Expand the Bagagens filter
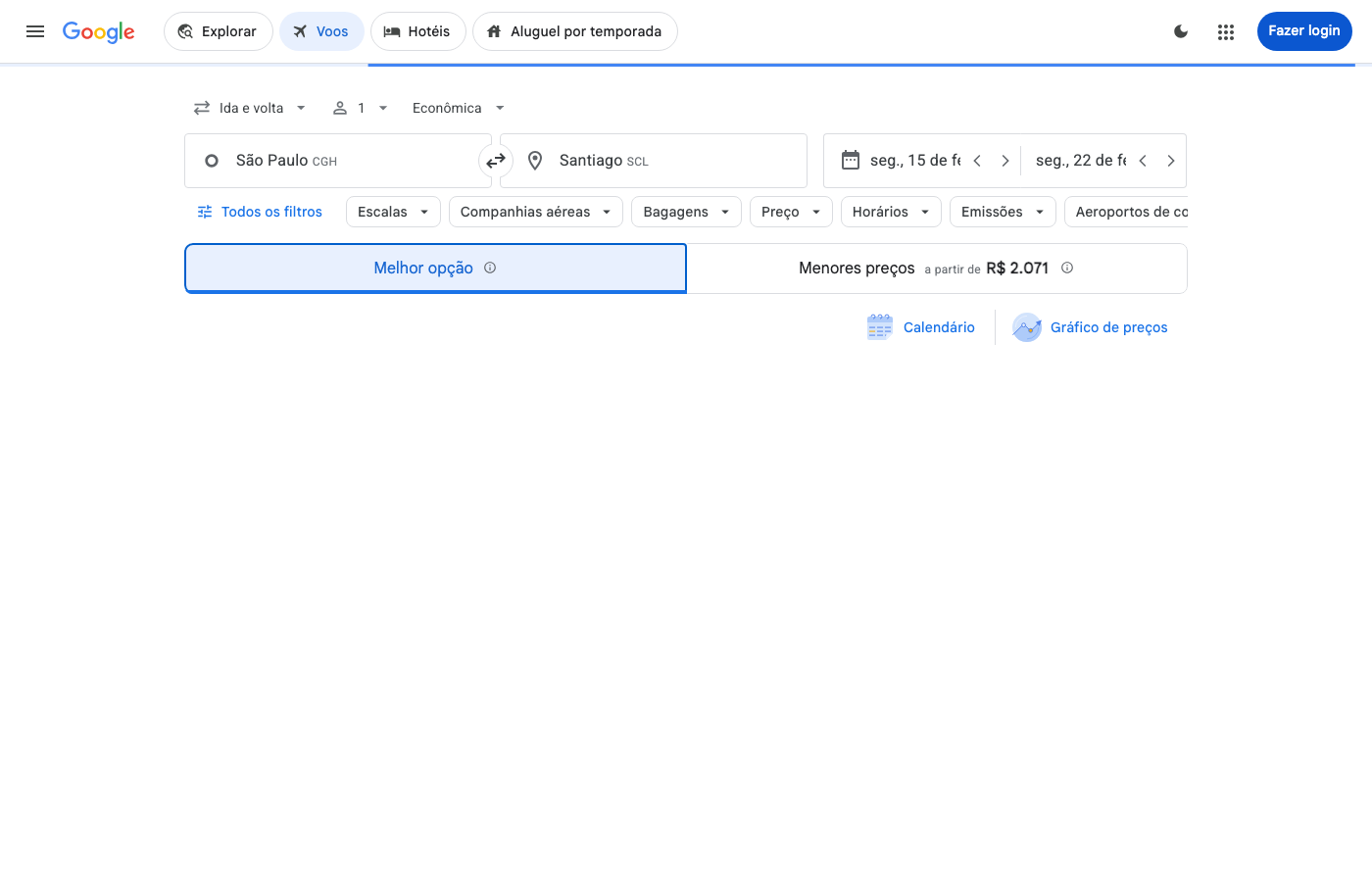This screenshot has height=882, width=1372. (686, 212)
